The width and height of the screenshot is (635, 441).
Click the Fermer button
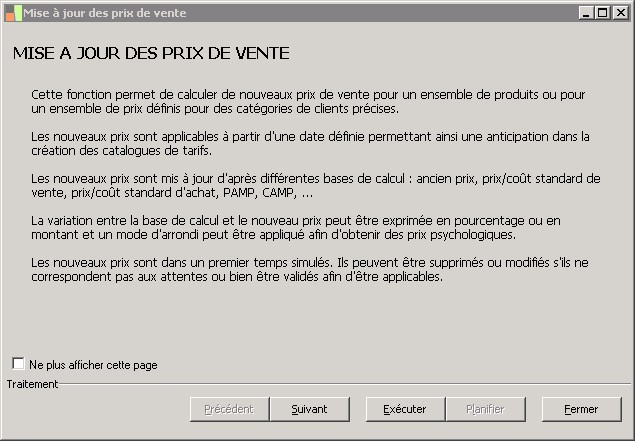click(581, 409)
